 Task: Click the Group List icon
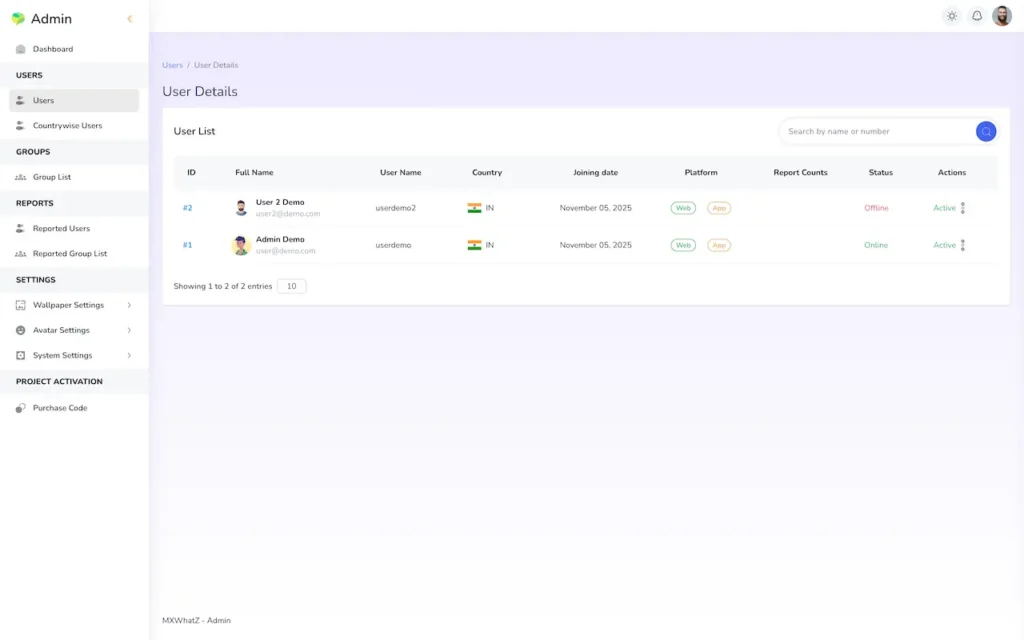pos(21,177)
